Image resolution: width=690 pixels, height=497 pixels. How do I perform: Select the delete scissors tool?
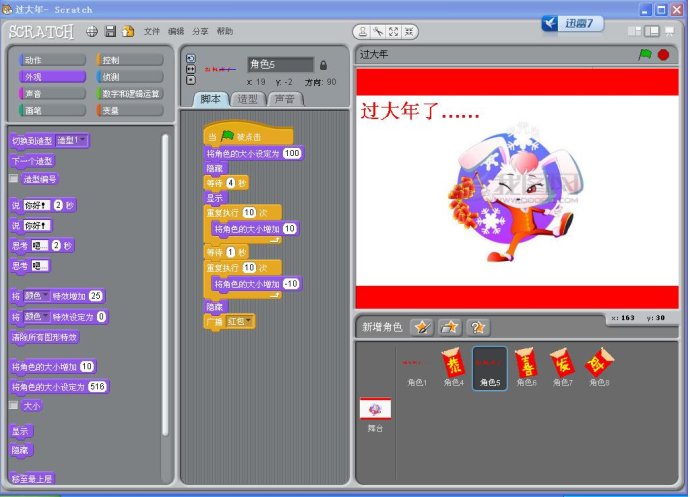tap(378, 32)
